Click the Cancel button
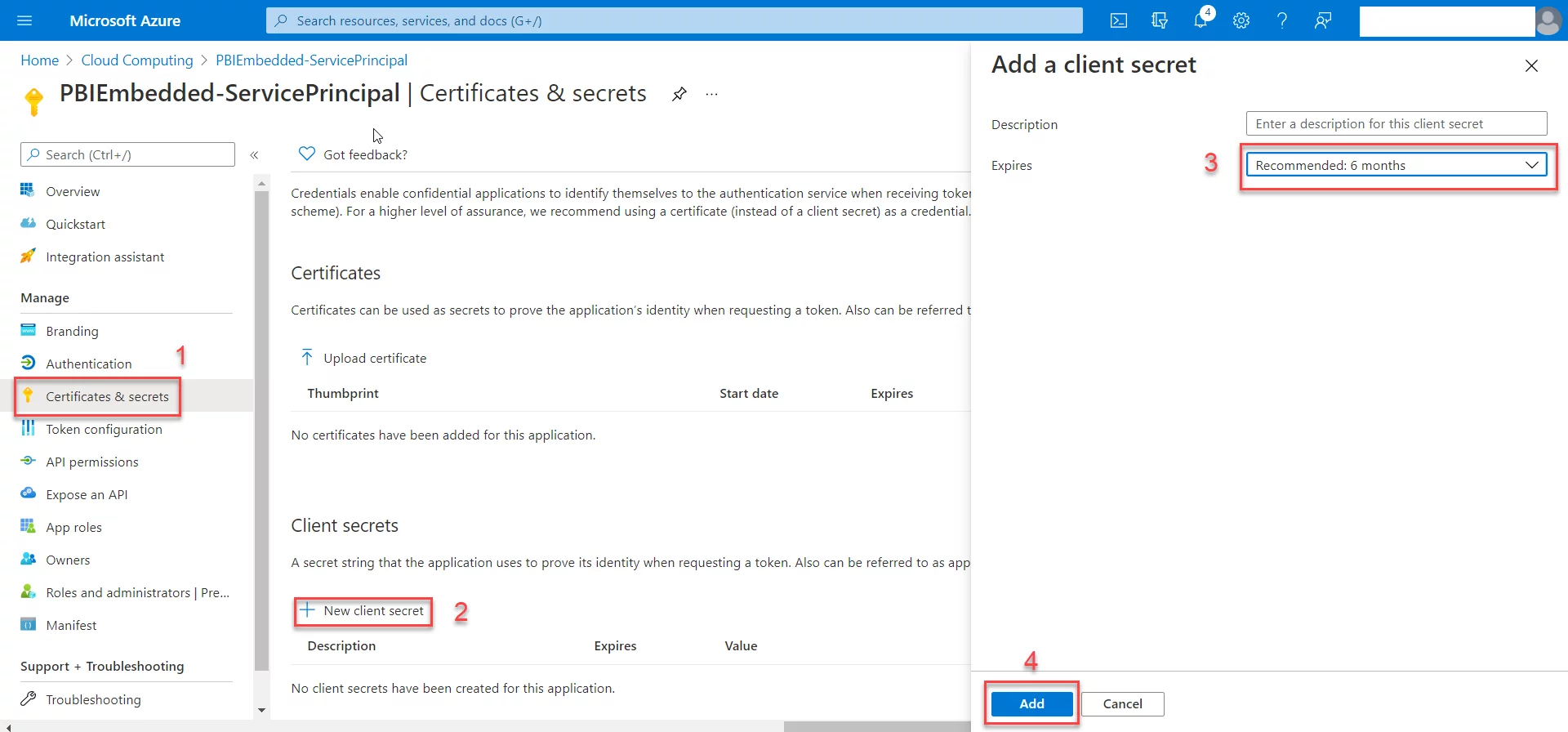The height and width of the screenshot is (732, 1568). (1122, 703)
